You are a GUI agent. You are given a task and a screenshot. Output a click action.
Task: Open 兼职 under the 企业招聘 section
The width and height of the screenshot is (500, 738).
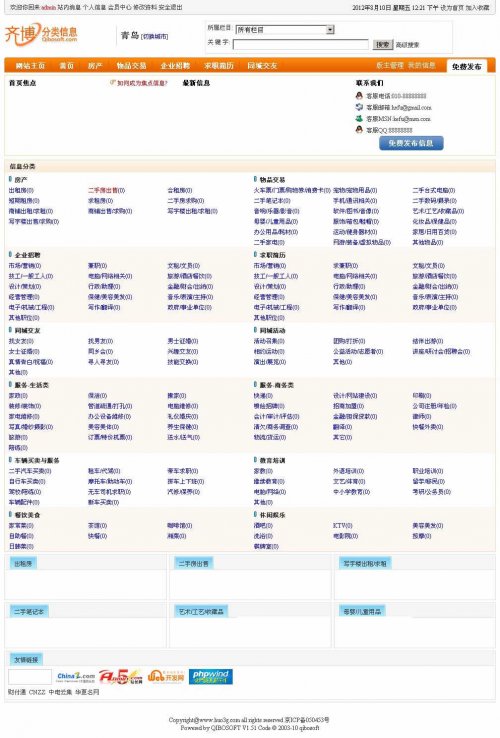click(x=97, y=266)
